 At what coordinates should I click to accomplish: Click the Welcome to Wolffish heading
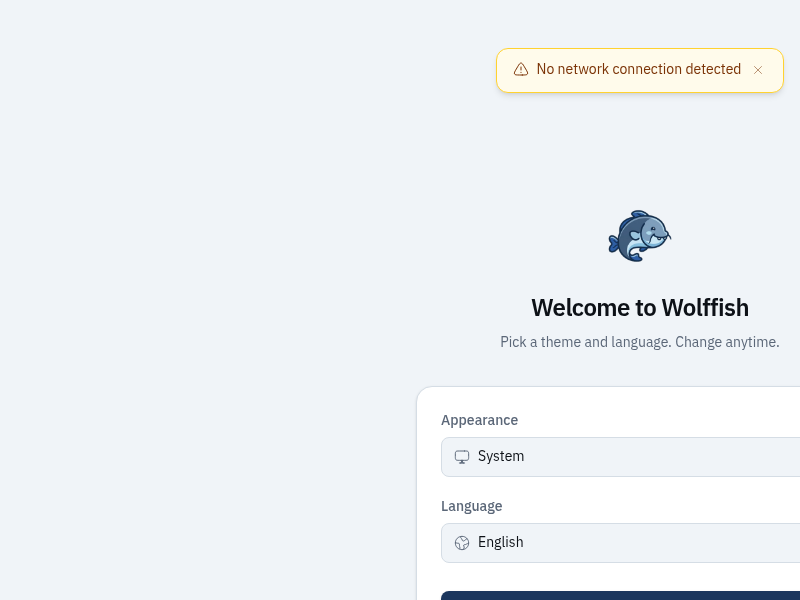[640, 308]
